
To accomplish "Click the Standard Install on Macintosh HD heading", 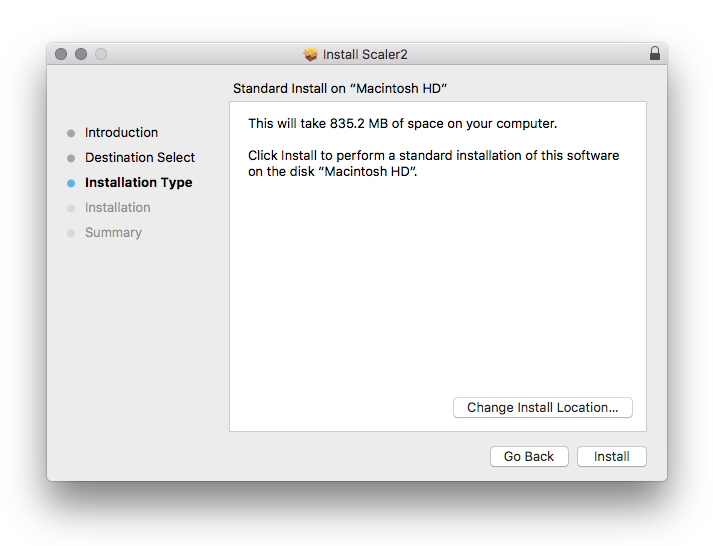I will [x=340, y=89].
